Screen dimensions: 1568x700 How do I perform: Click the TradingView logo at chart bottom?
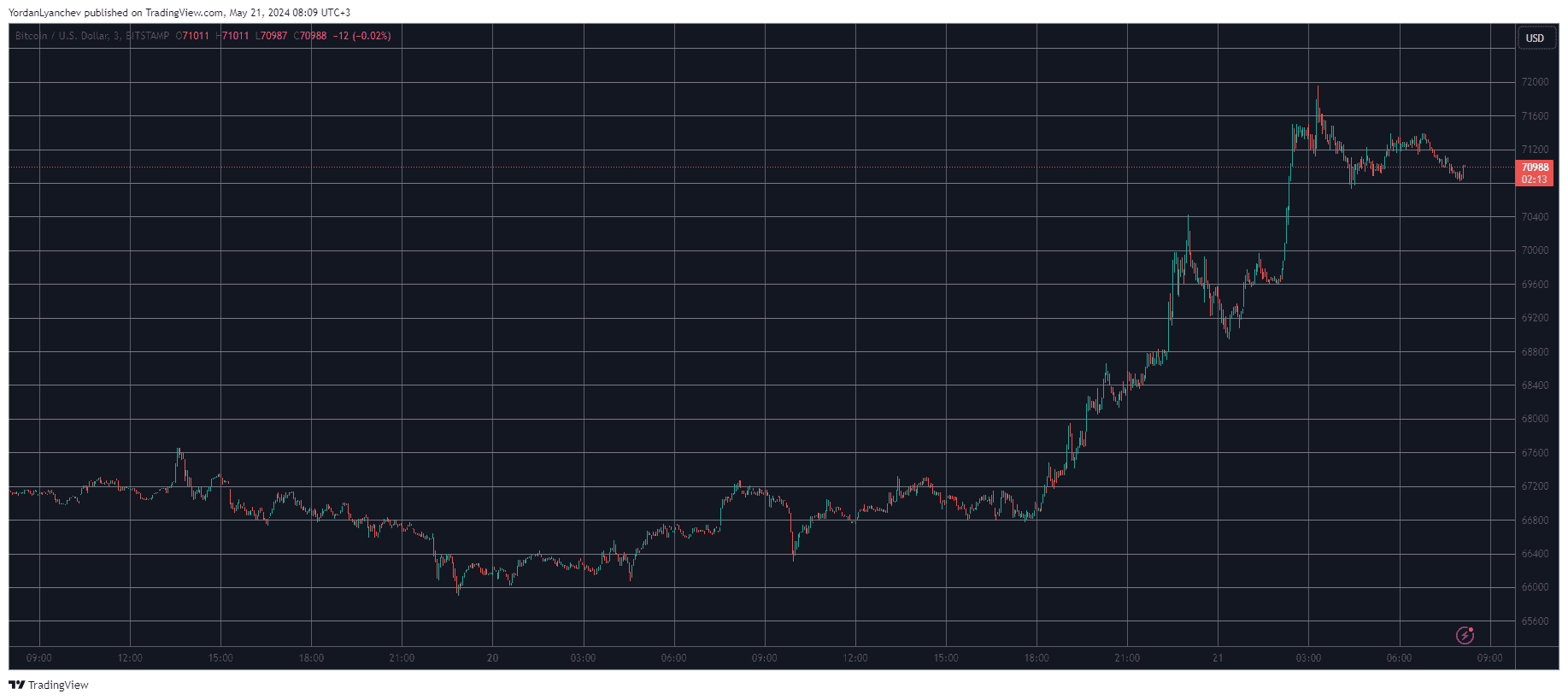coord(49,685)
